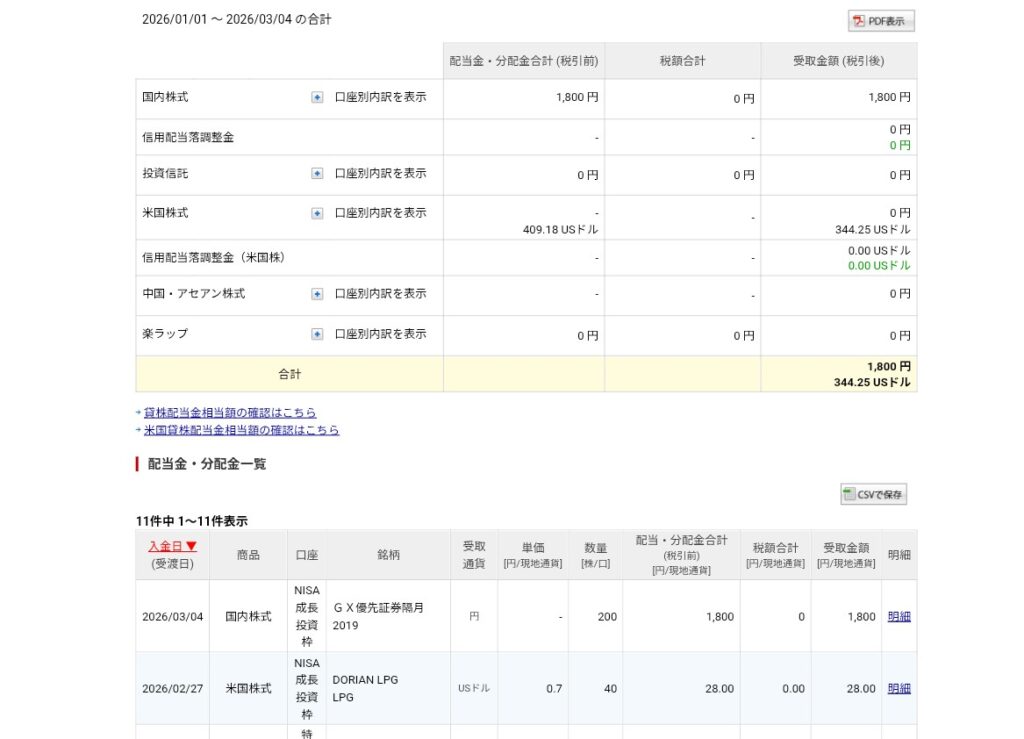Show 口座別内訳を表示 for 中国・アセアン株式 row
The height and width of the screenshot is (739, 1024).
[380, 294]
